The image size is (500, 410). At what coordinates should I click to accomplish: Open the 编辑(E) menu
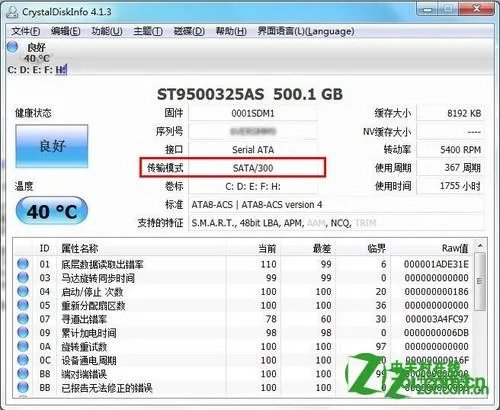(x=65, y=31)
